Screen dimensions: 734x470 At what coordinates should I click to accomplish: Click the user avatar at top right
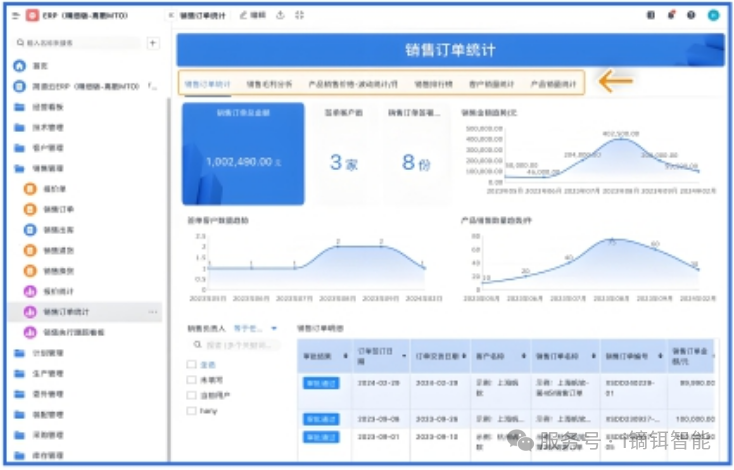[713, 15]
